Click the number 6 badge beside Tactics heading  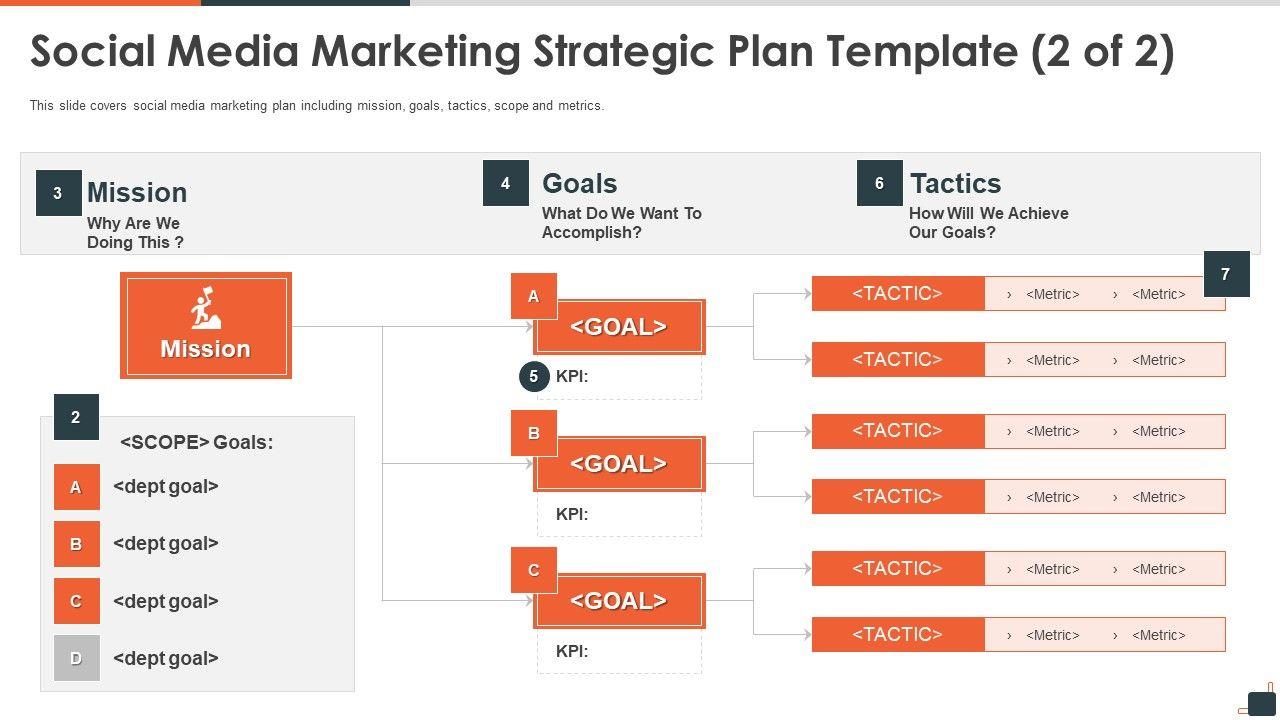pyautogui.click(x=879, y=183)
